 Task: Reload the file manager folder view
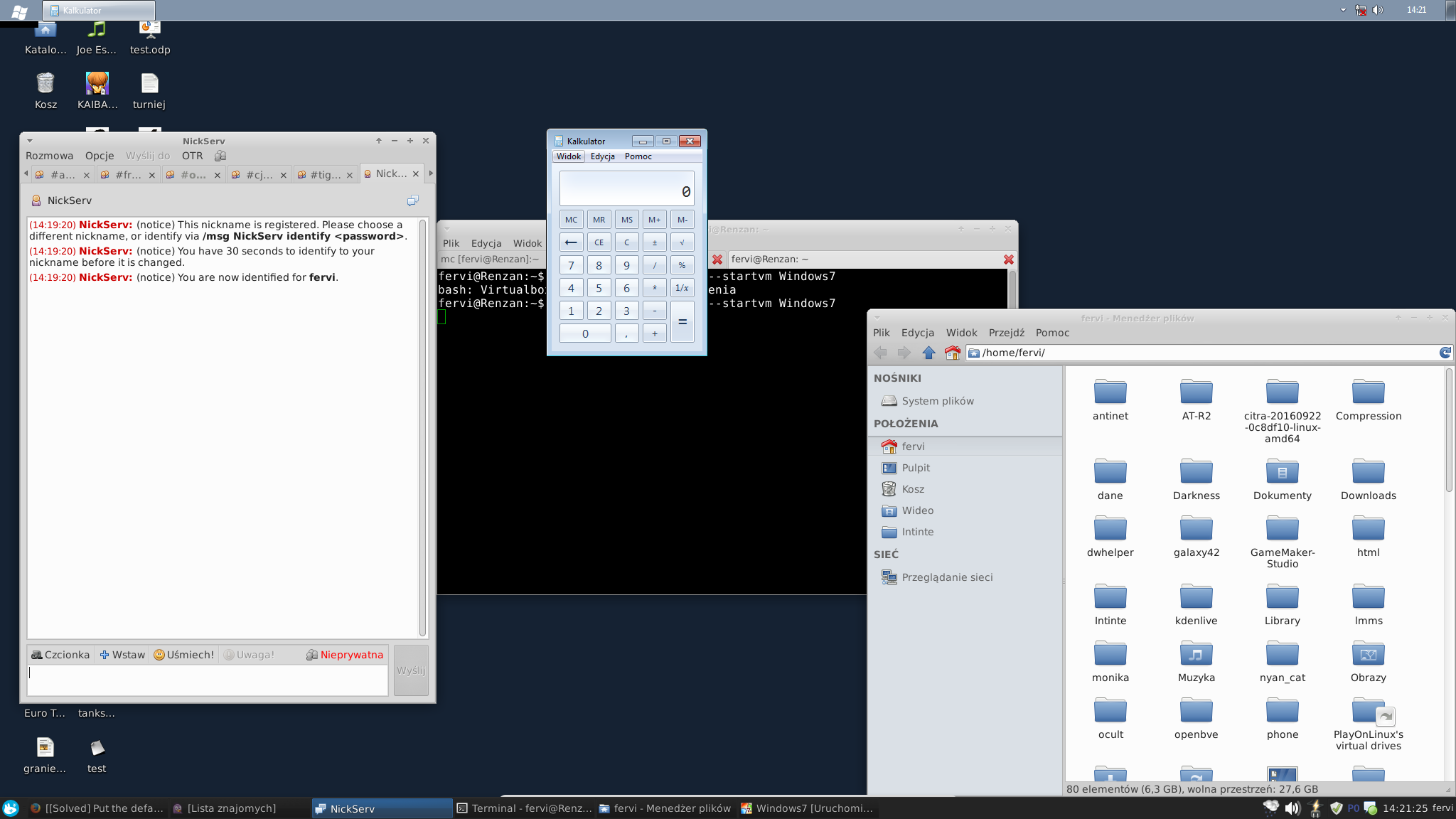point(1445,353)
